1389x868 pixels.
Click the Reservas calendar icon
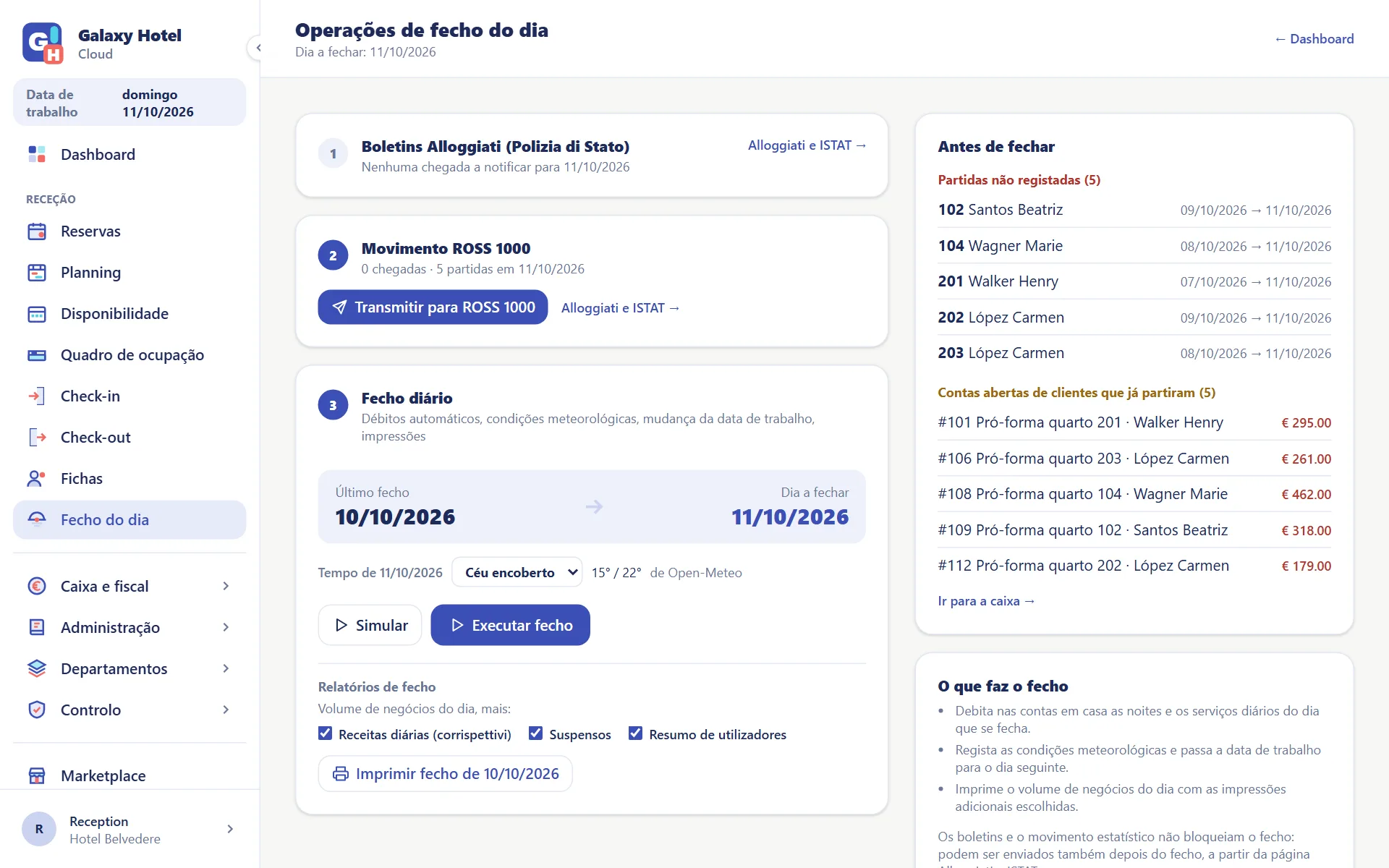(37, 231)
